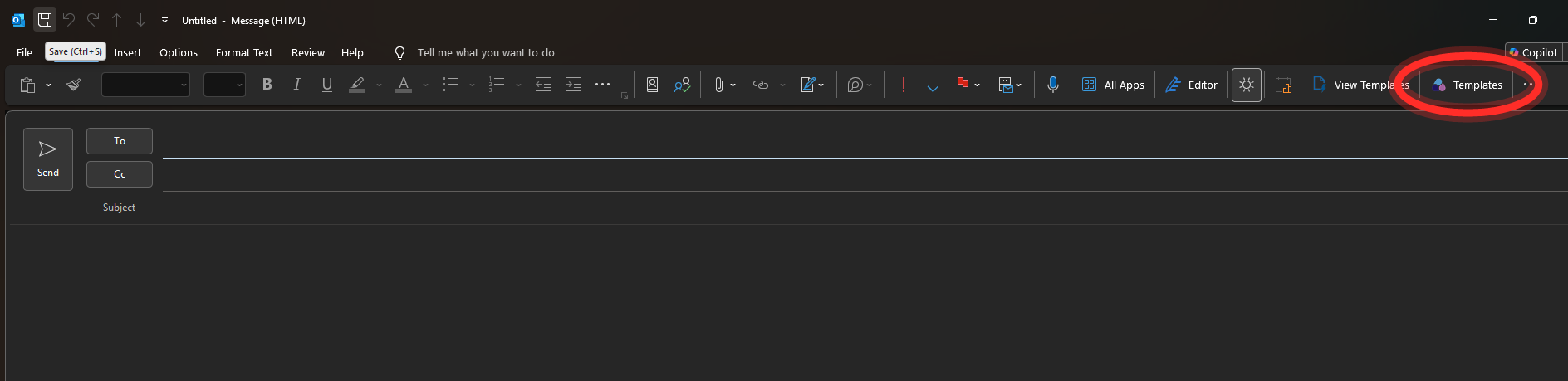
Task: Expand Attach File dropdown arrow
Action: tap(733, 85)
